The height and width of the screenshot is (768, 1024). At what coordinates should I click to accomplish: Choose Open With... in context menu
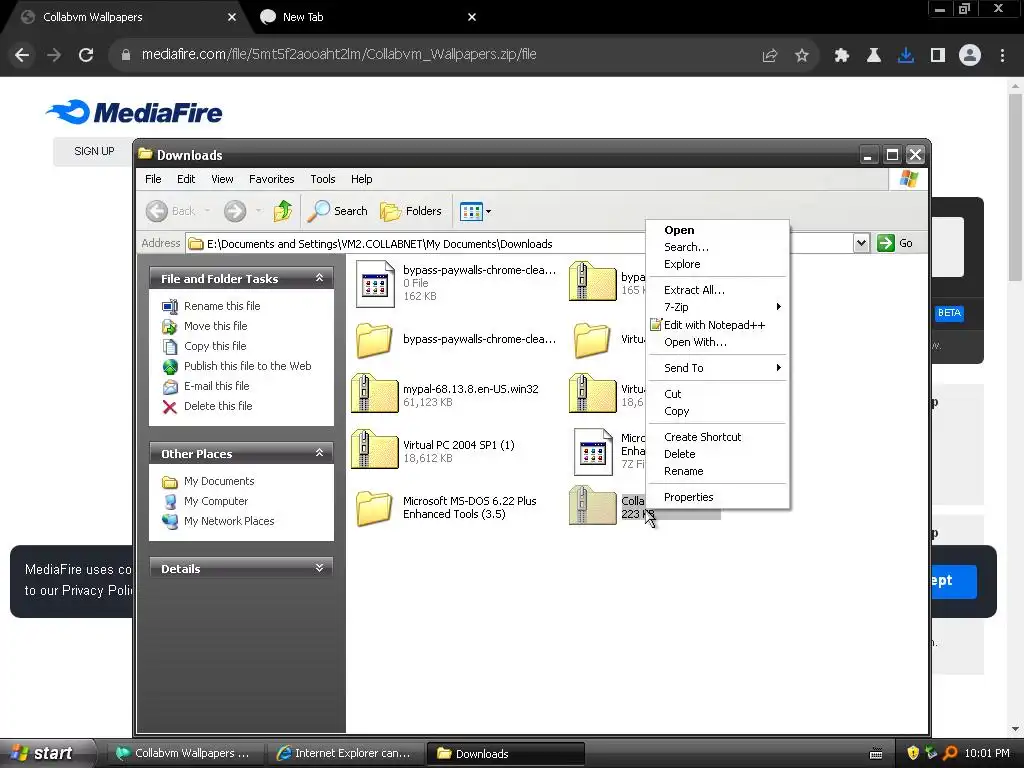[717, 342]
